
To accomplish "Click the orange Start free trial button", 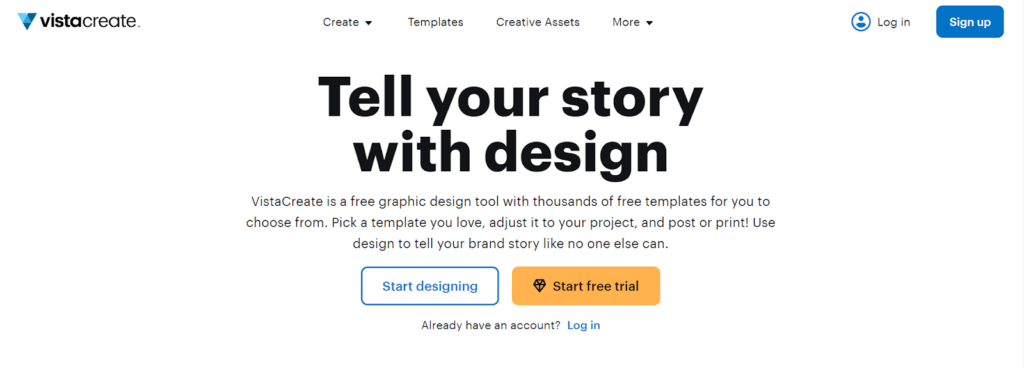I will 586,286.
